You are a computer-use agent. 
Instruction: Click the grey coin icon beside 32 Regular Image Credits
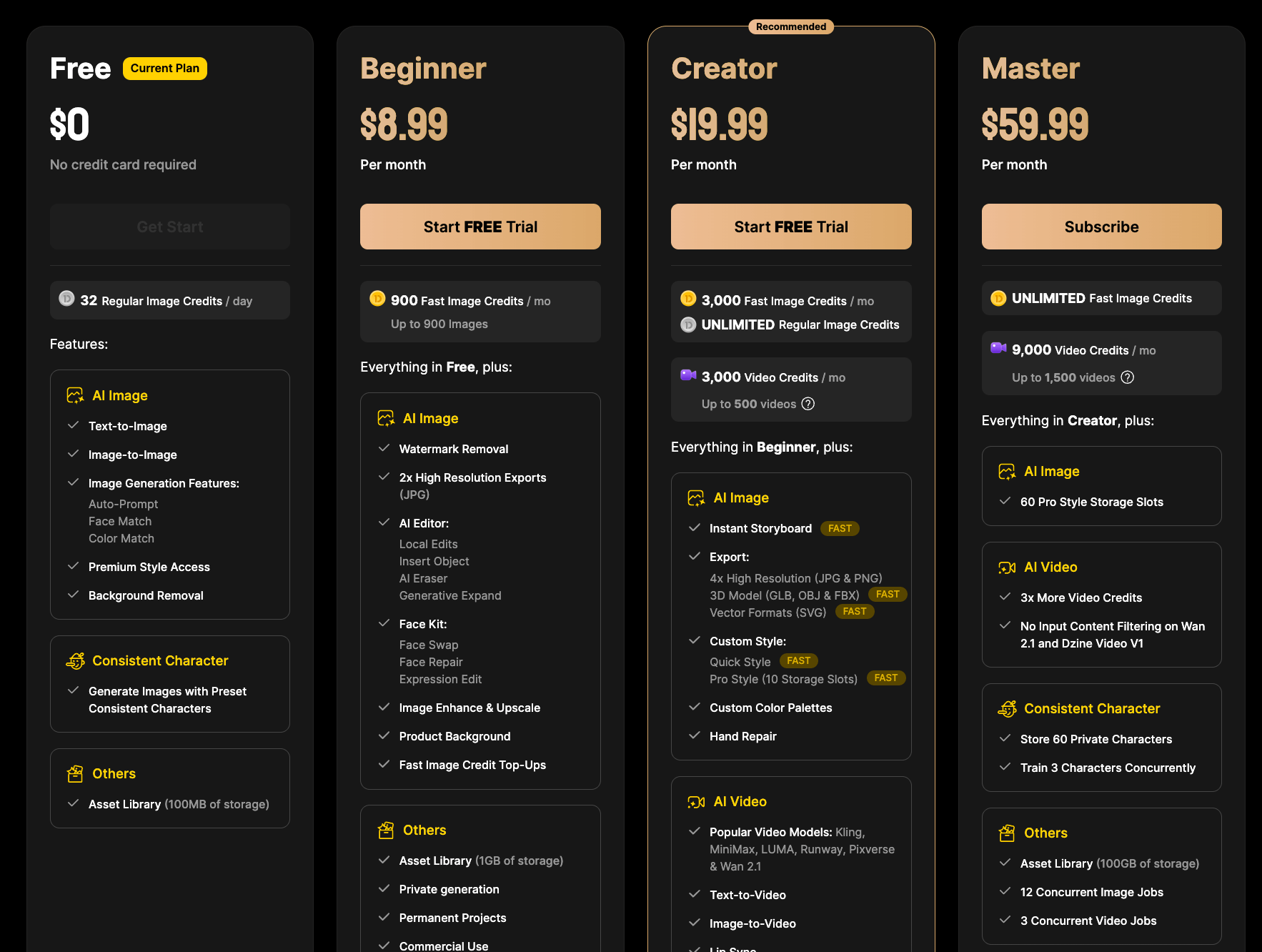pos(66,299)
